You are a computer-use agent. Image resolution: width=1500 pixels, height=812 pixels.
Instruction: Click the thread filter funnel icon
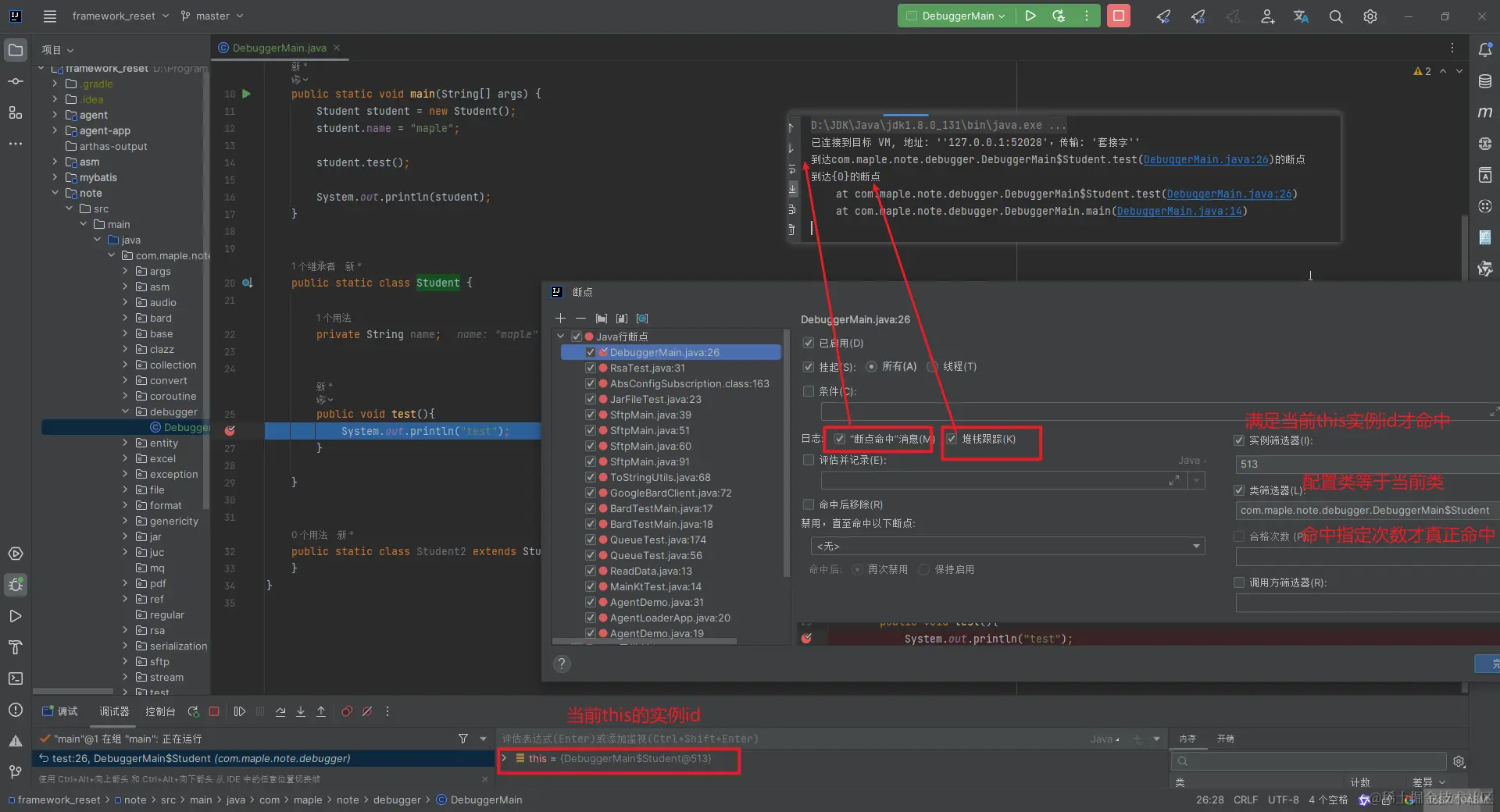pos(463,739)
